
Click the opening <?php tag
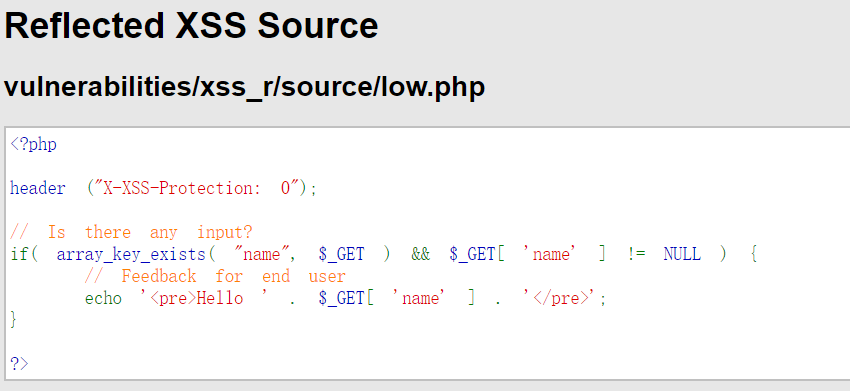click(x=34, y=145)
